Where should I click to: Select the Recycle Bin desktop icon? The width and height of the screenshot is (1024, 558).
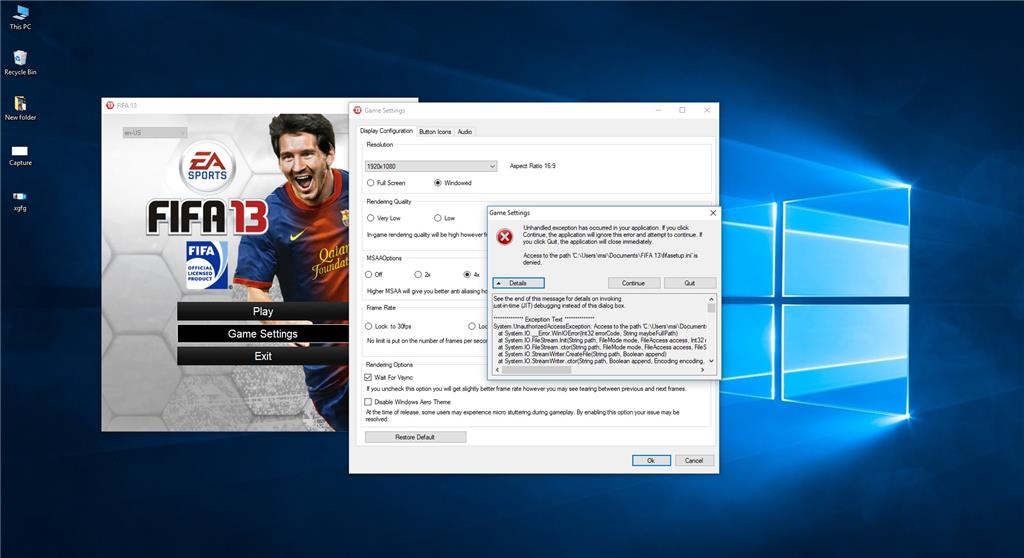tap(20, 63)
